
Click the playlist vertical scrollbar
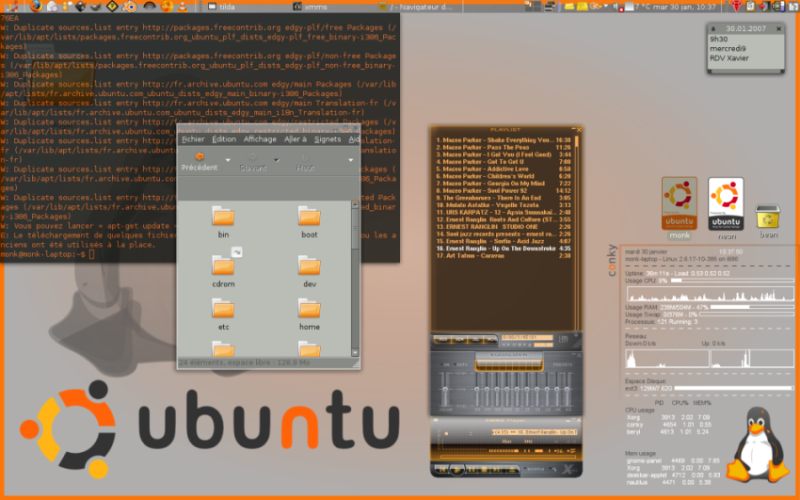577,232
